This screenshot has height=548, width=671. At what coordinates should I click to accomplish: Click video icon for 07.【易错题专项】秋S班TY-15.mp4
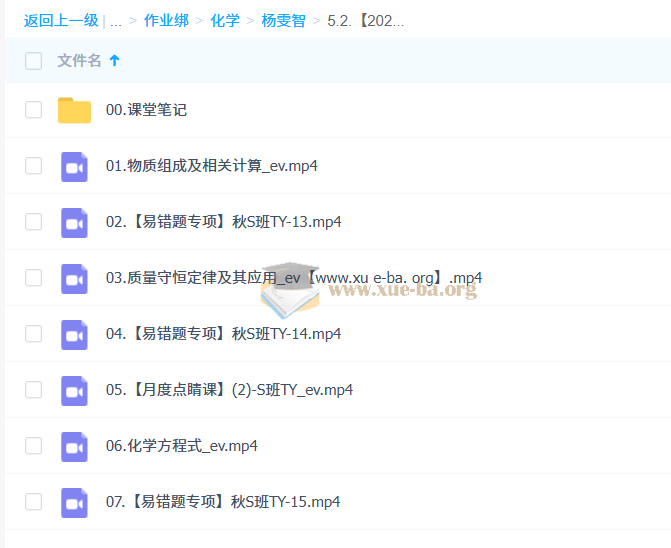pyautogui.click(x=74, y=502)
